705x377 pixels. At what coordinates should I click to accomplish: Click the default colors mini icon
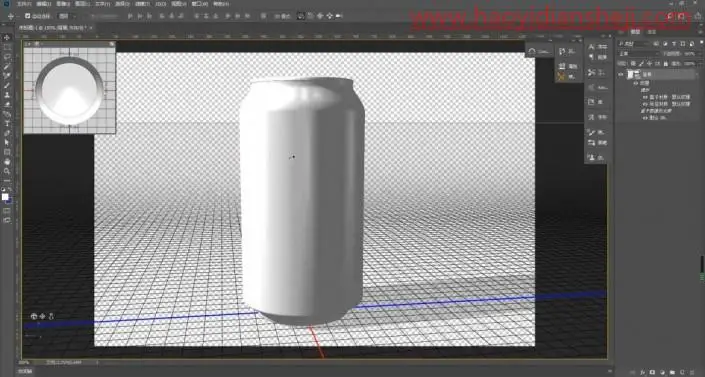[4, 189]
